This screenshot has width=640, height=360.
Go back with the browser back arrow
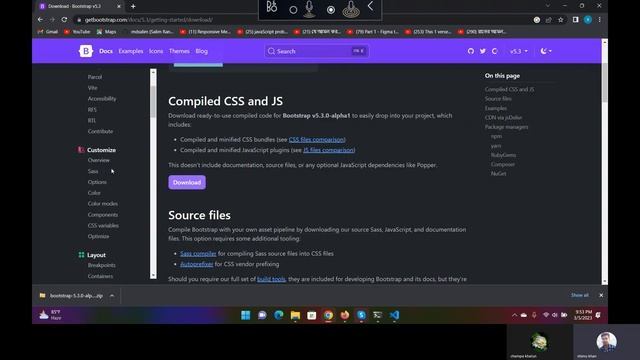[40, 20]
